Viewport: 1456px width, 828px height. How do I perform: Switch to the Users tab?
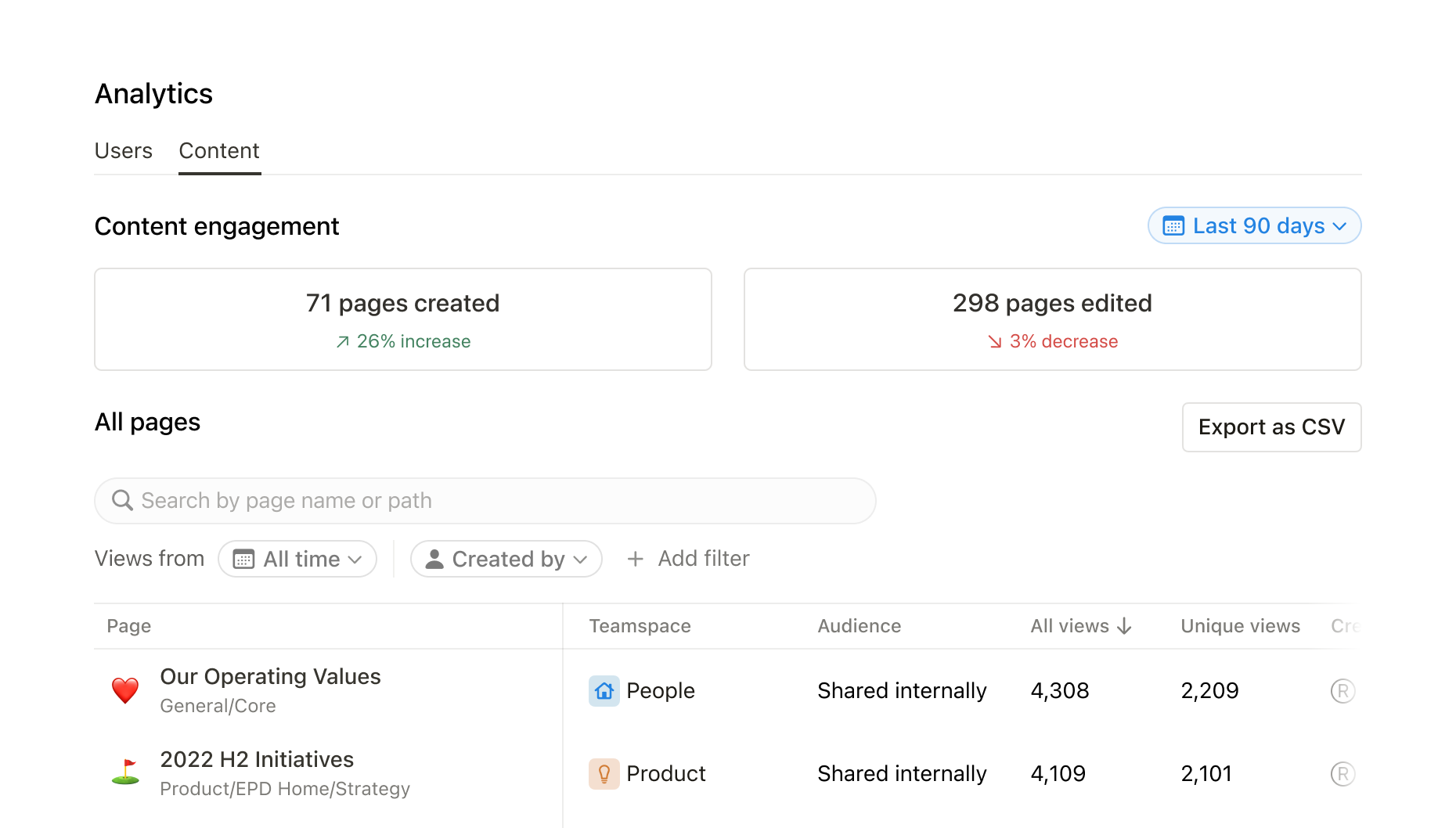point(124,151)
